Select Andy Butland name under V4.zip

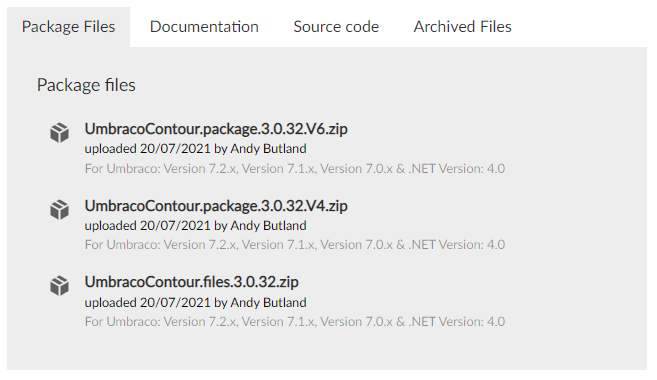[x=268, y=225]
